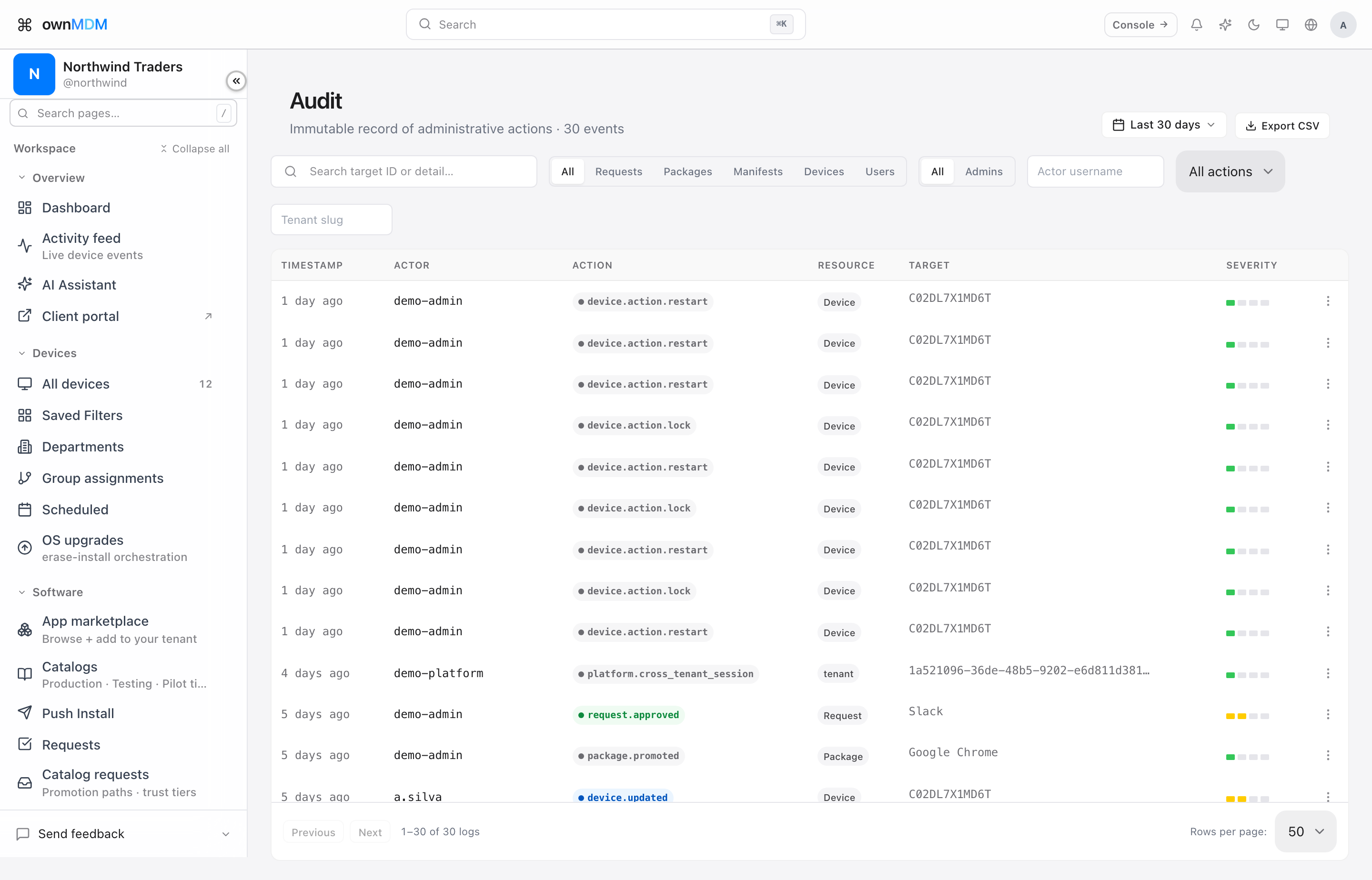Viewport: 1372px width, 880px height.
Task: Toggle dark mode moon icon
Action: tap(1254, 25)
